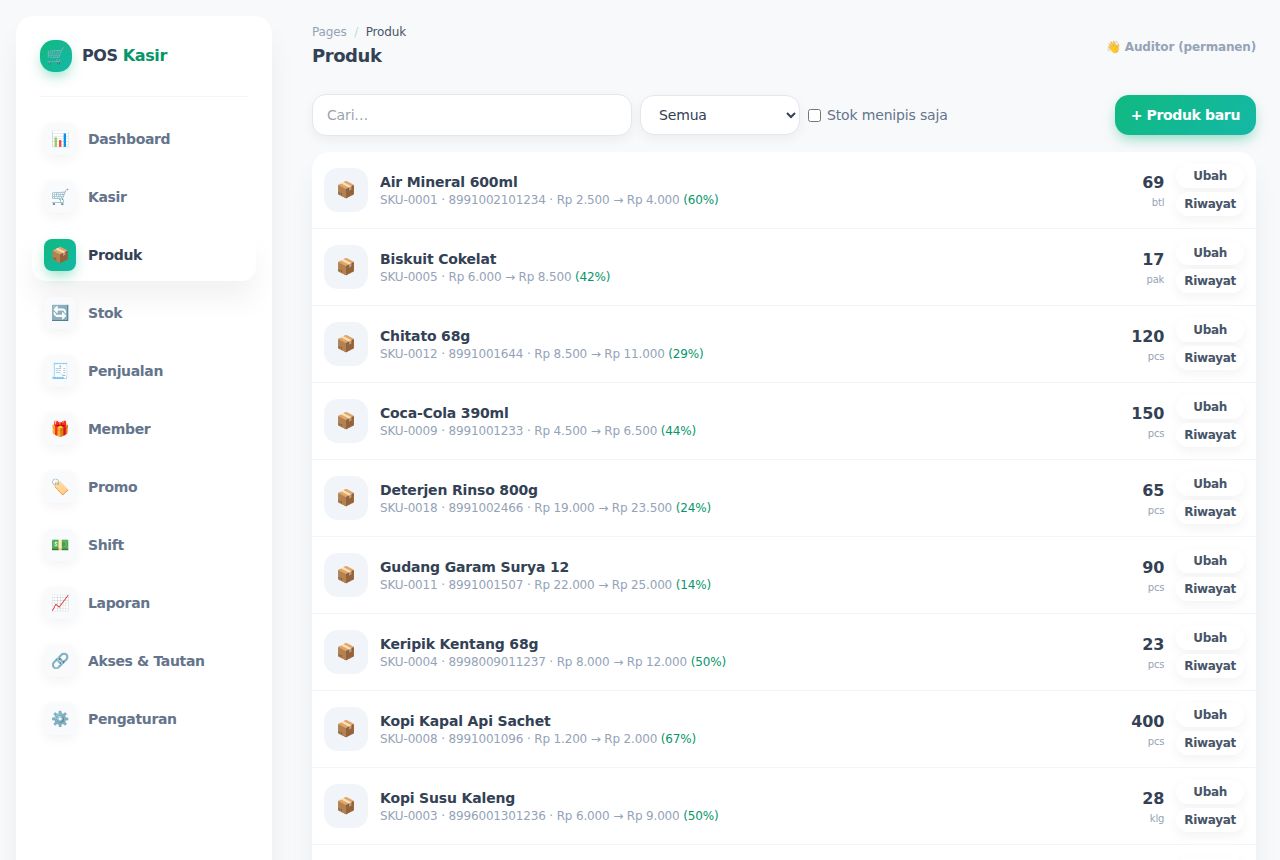Click the Stok refresh arrows icon
This screenshot has width=1280, height=860.
(60, 313)
